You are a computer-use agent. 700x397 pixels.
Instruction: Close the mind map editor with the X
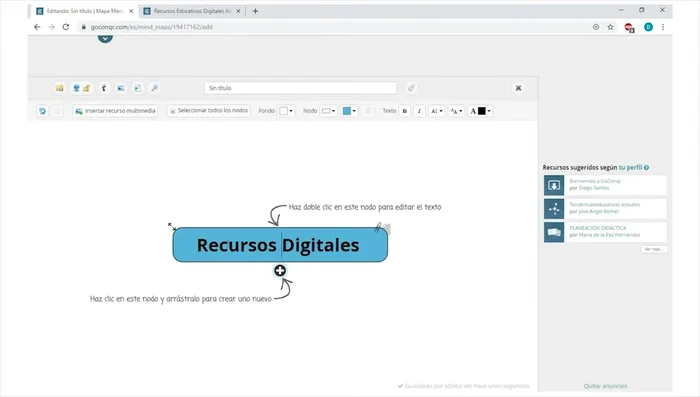click(x=518, y=88)
